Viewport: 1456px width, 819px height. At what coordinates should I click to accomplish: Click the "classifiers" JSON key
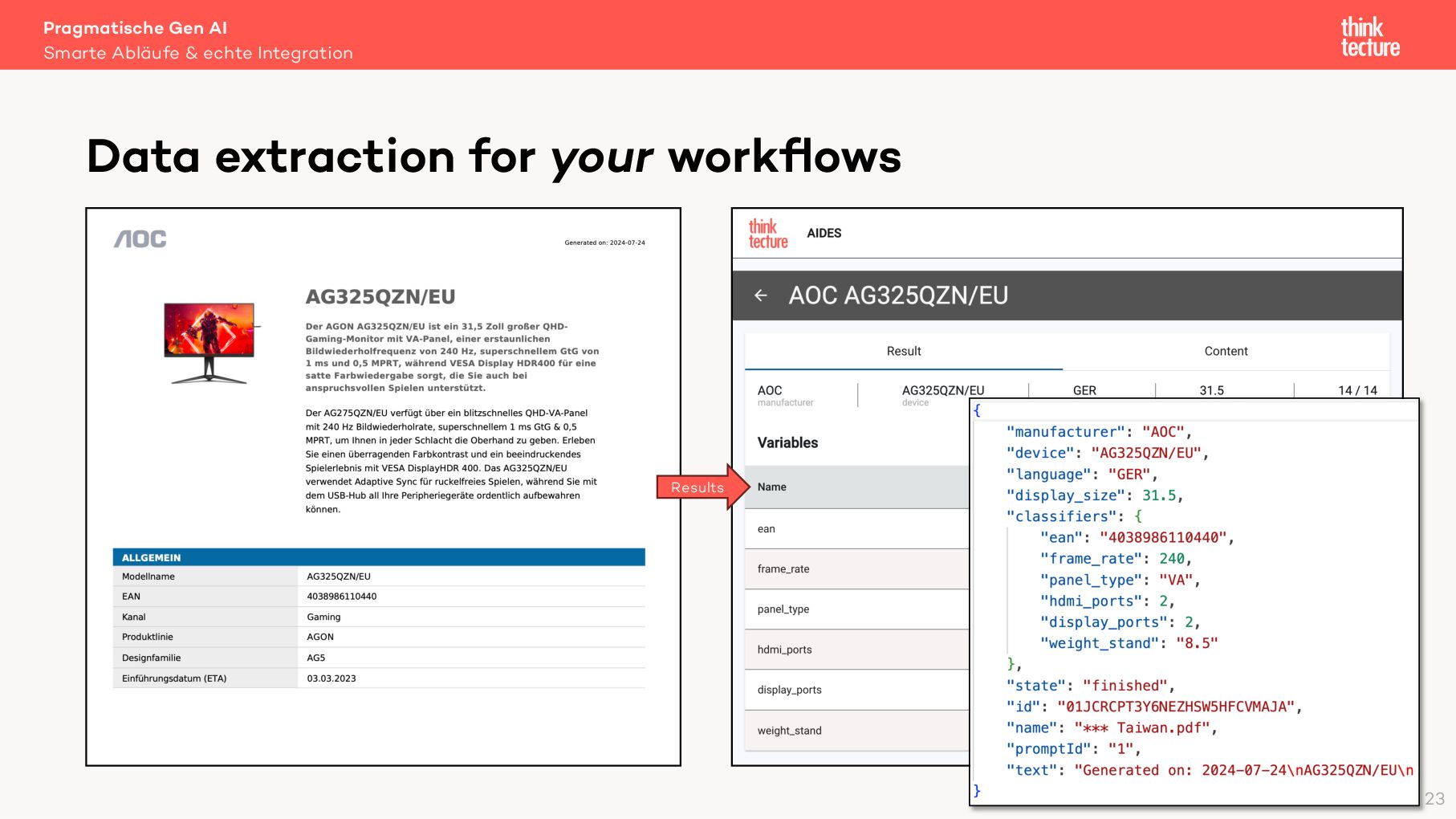[1061, 516]
